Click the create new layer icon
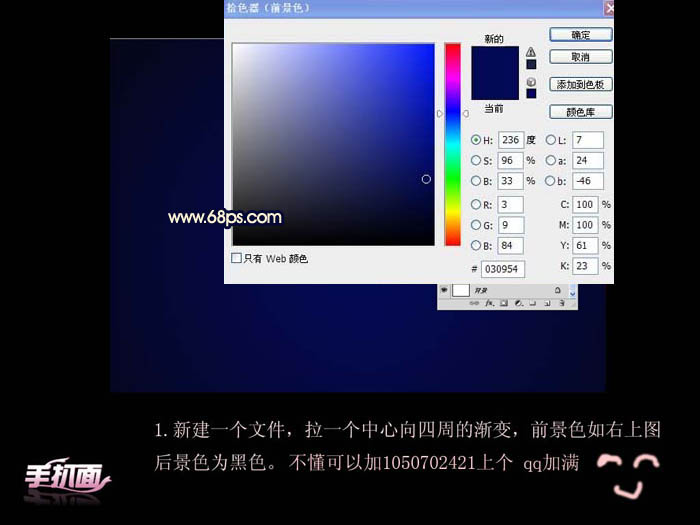The image size is (700, 525). [547, 303]
